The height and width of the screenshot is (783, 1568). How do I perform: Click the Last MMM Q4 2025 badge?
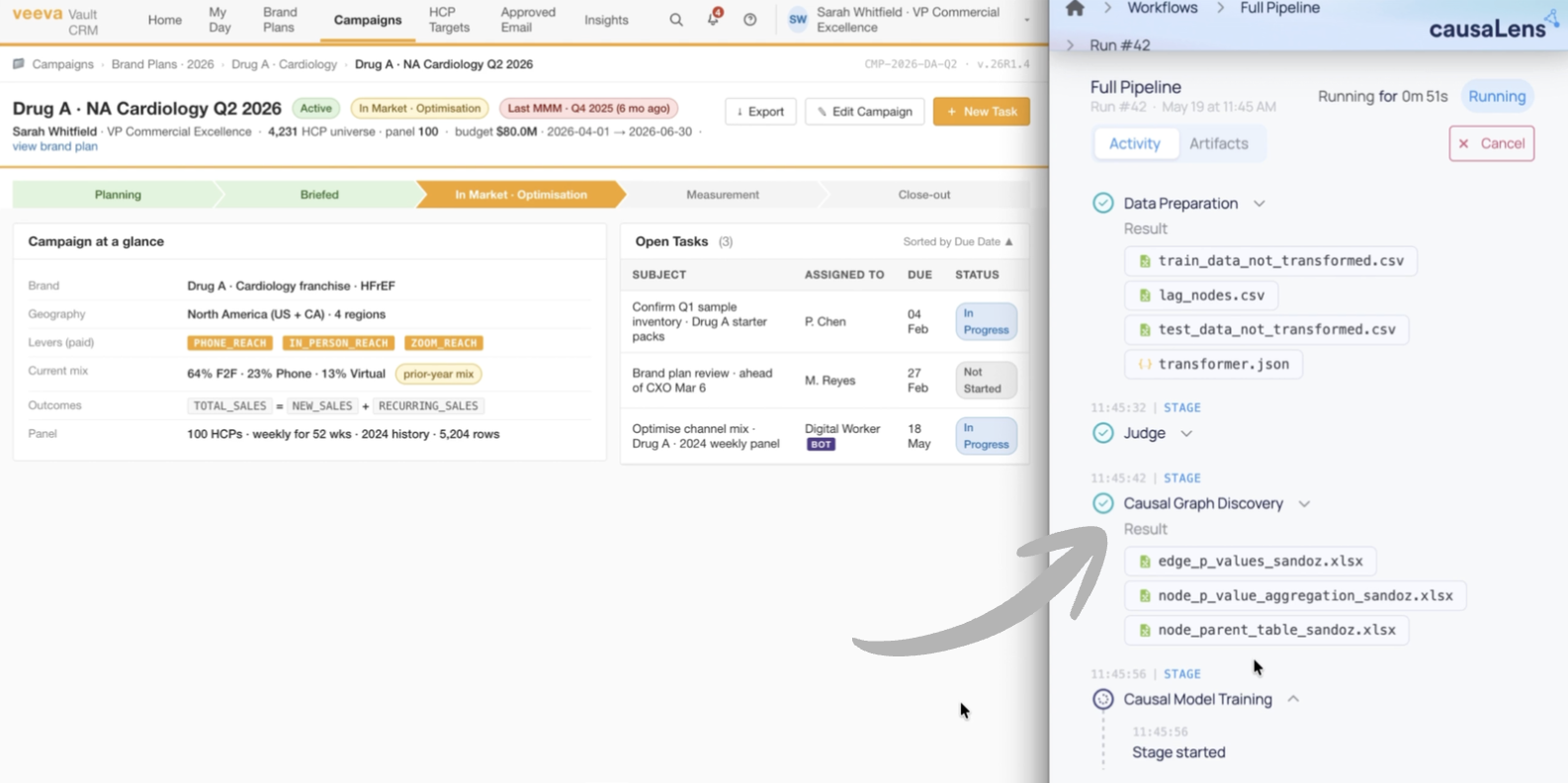click(588, 109)
